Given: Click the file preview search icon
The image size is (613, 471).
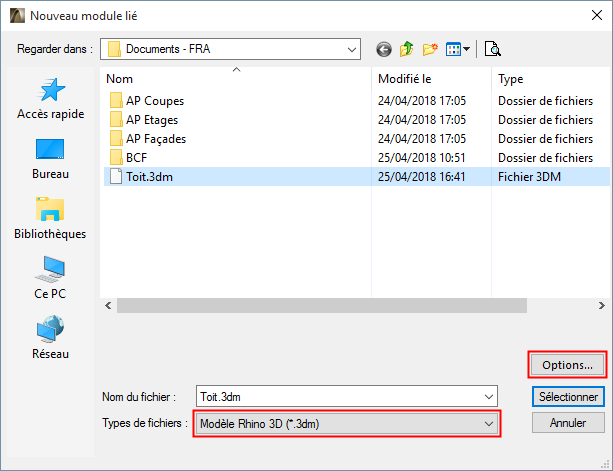Looking at the screenshot, I should pyautogui.click(x=493, y=49).
